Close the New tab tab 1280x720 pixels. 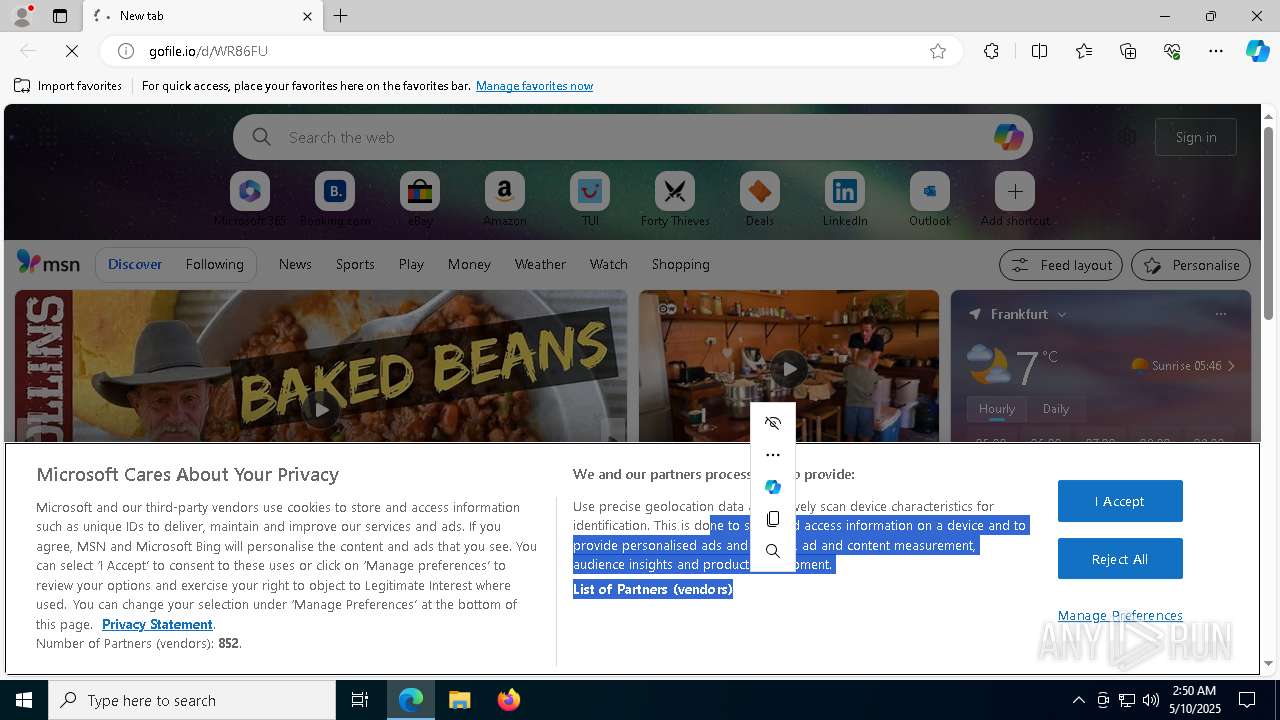tap(307, 16)
